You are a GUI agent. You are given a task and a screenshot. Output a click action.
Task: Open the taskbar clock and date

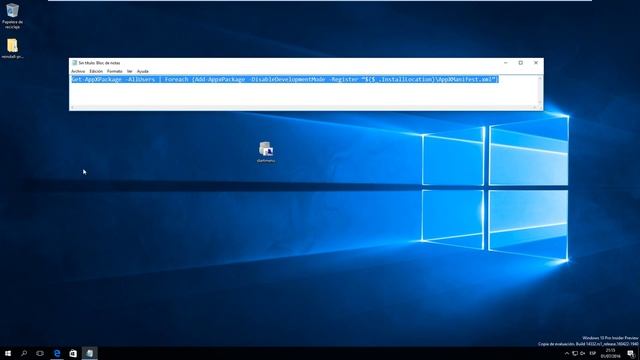pos(611,353)
